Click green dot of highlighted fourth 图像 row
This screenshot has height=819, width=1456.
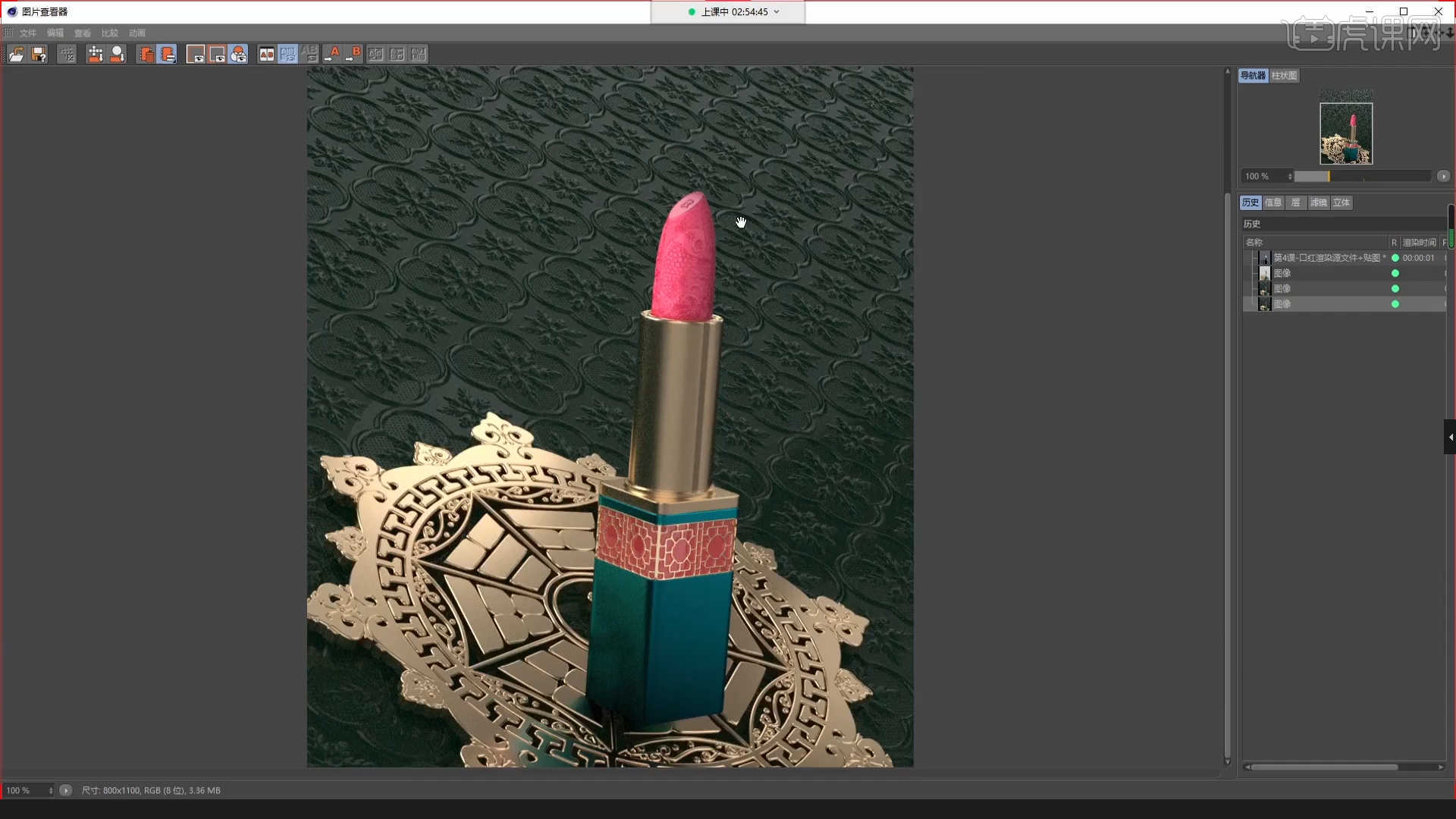pos(1395,303)
